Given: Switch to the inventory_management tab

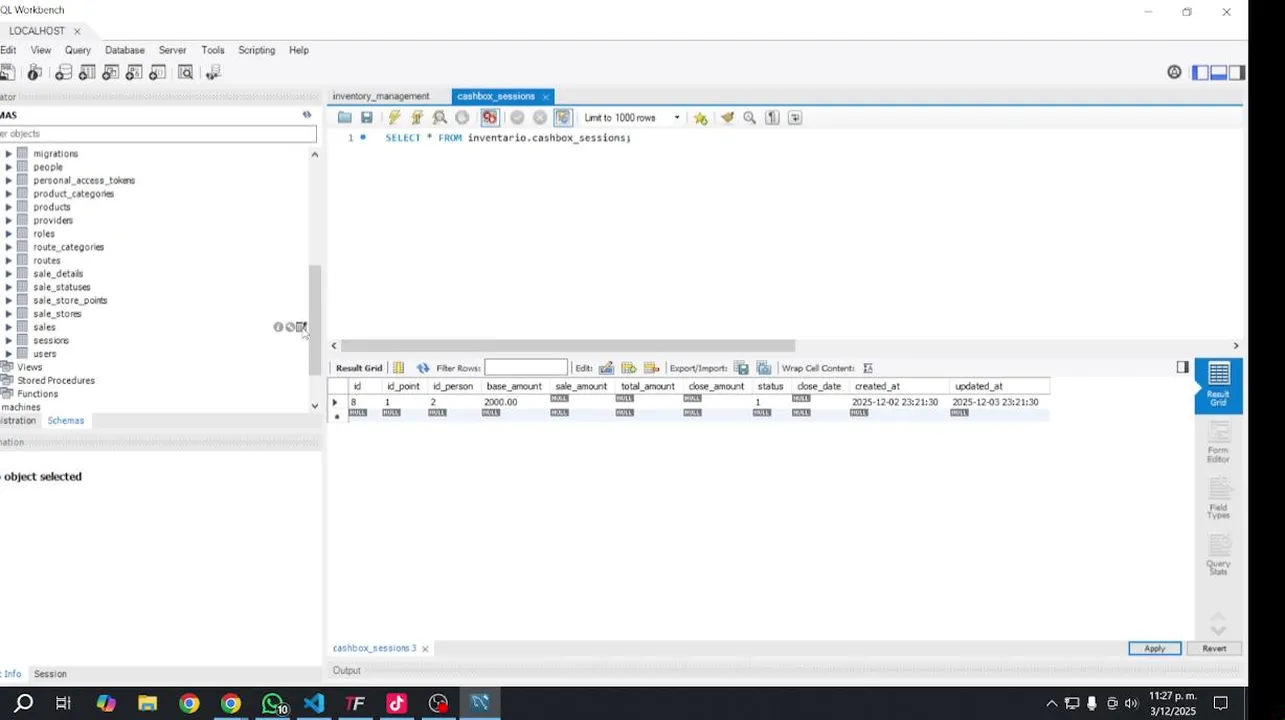Looking at the screenshot, I should (x=381, y=96).
